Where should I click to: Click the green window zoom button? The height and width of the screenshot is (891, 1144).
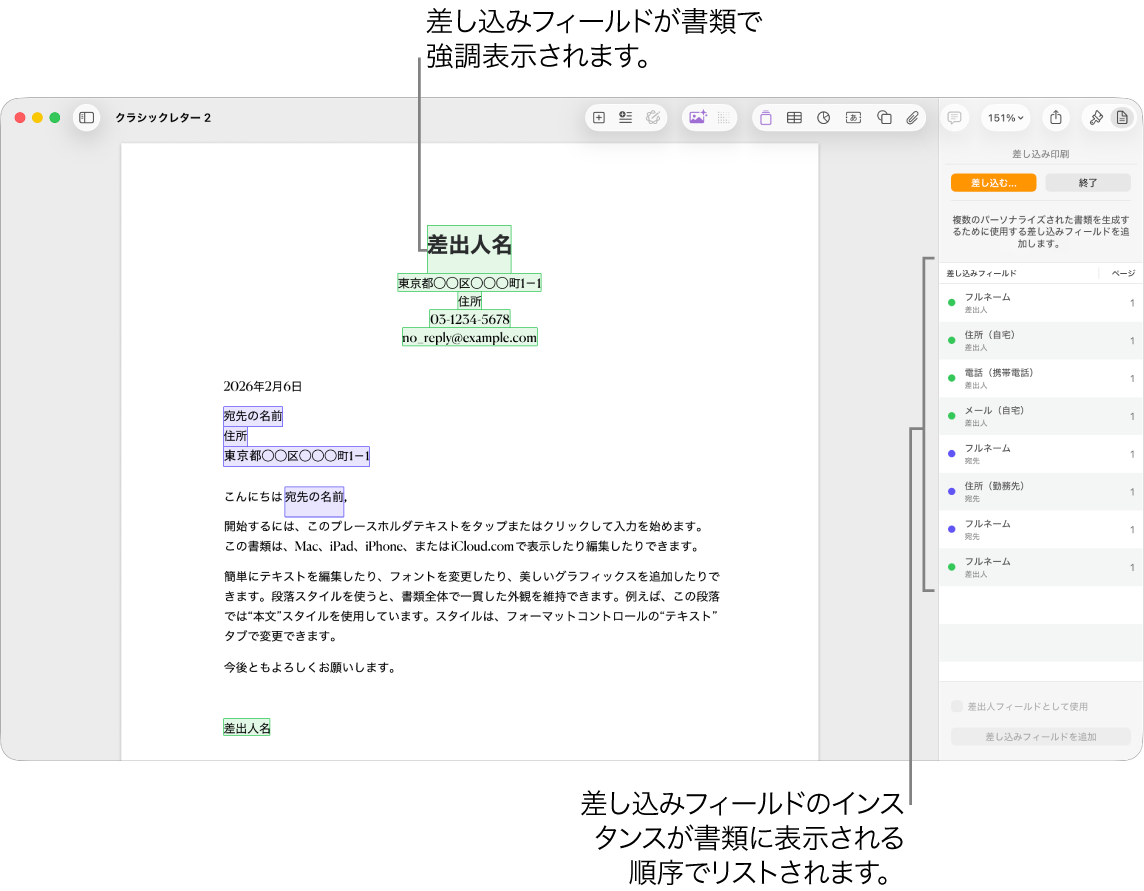pos(55,117)
